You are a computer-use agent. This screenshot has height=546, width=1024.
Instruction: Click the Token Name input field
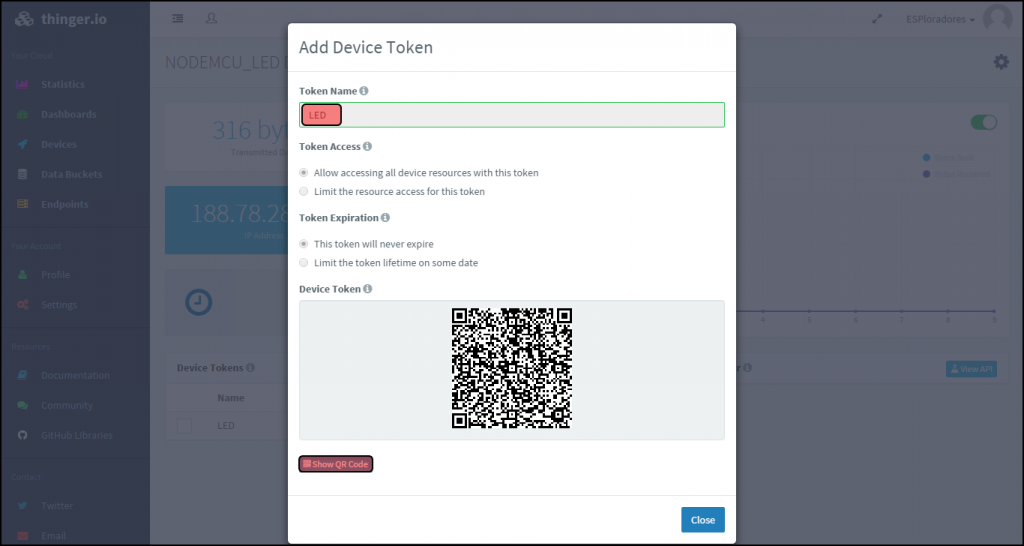[512, 115]
